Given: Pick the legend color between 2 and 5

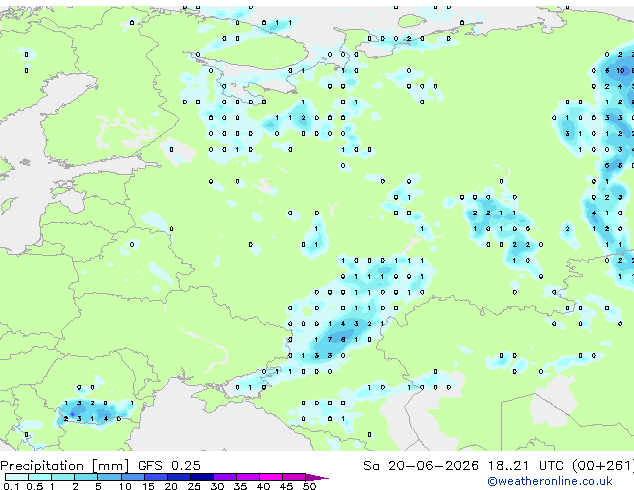Looking at the screenshot, I should [86, 477].
